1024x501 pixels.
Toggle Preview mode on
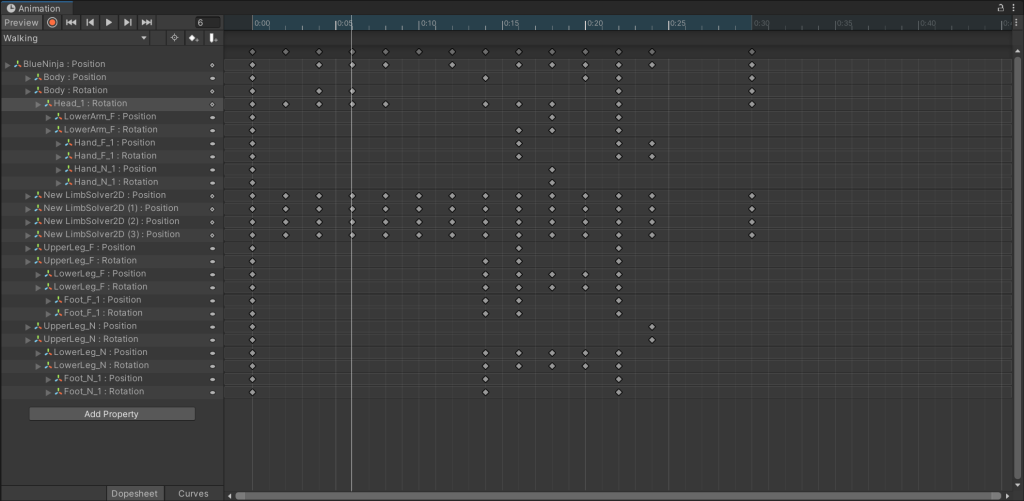pyautogui.click(x=20, y=22)
